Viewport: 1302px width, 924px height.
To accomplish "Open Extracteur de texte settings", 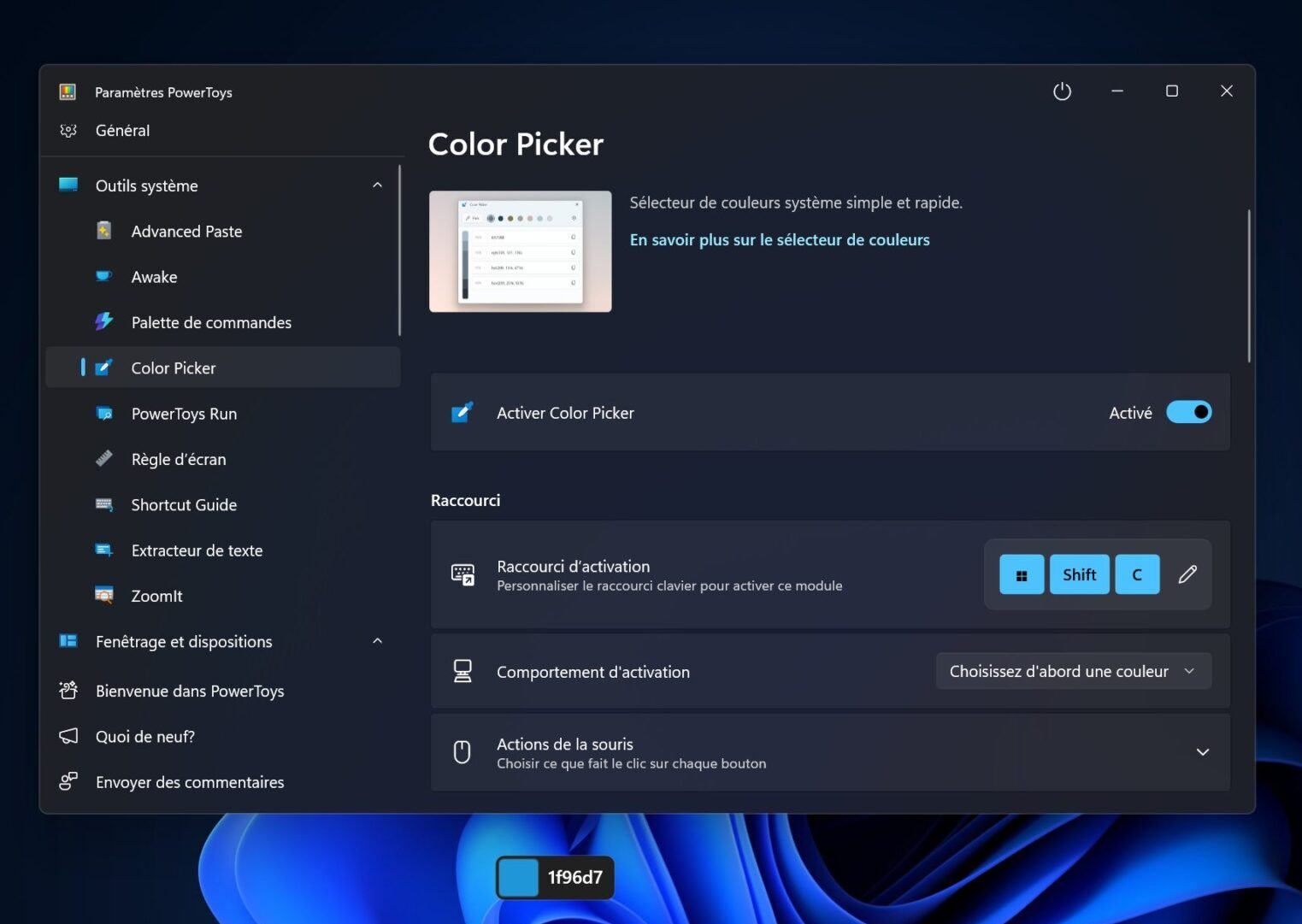I will (x=223, y=550).
